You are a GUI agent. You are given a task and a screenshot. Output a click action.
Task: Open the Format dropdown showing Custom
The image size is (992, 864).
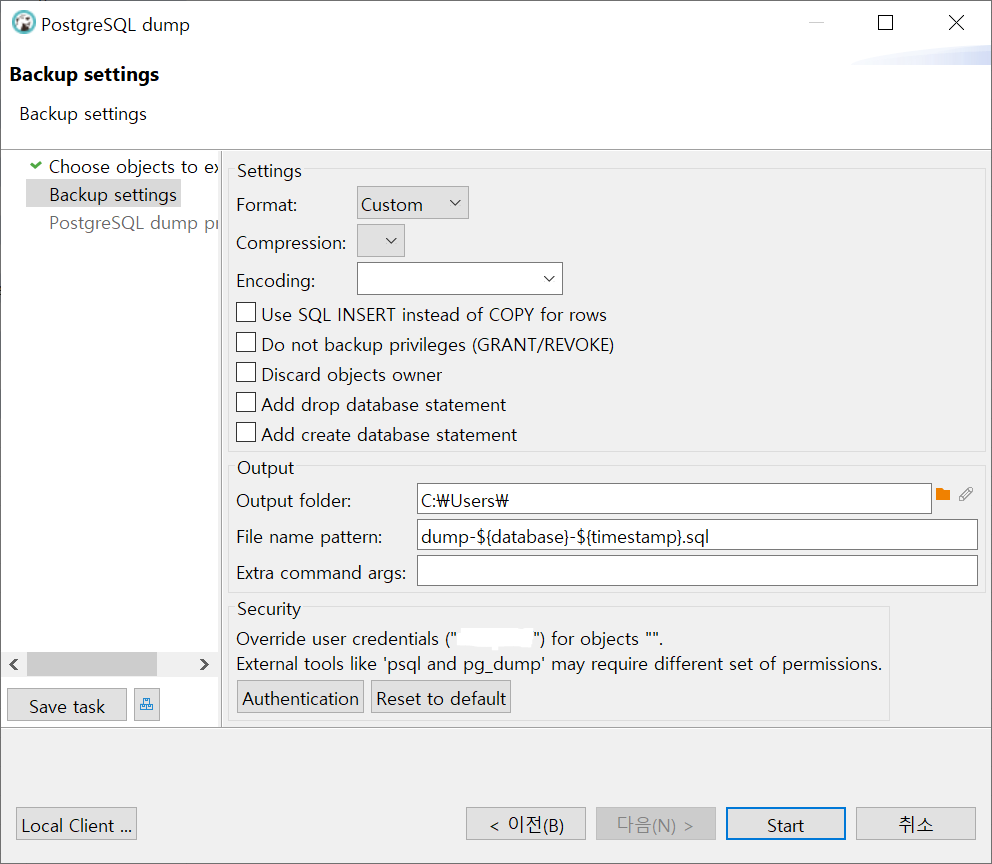click(x=412, y=203)
